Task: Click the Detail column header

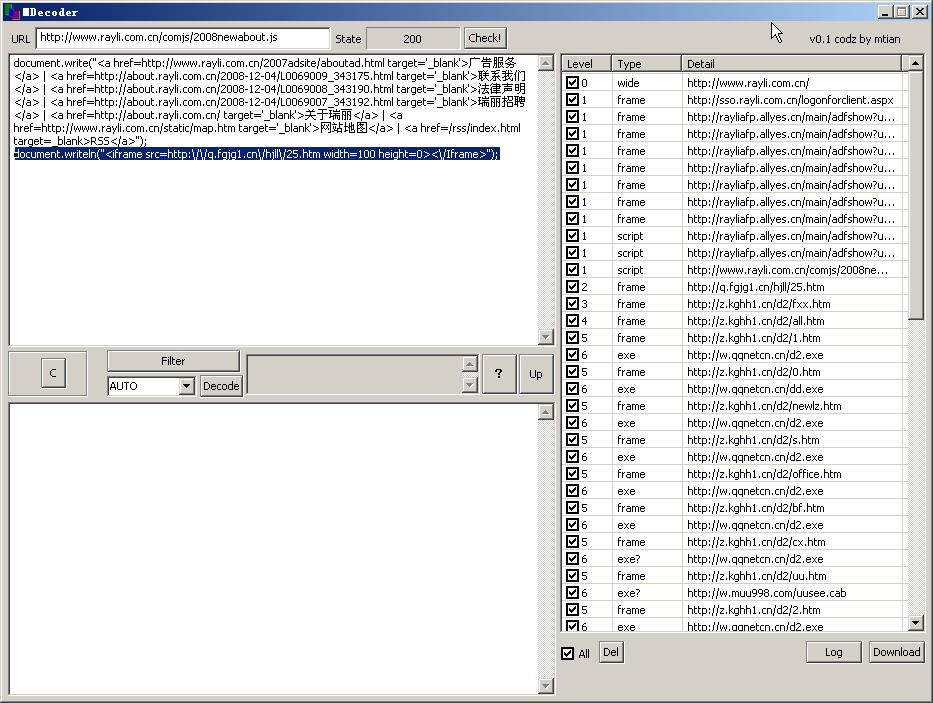Action: tap(790, 64)
